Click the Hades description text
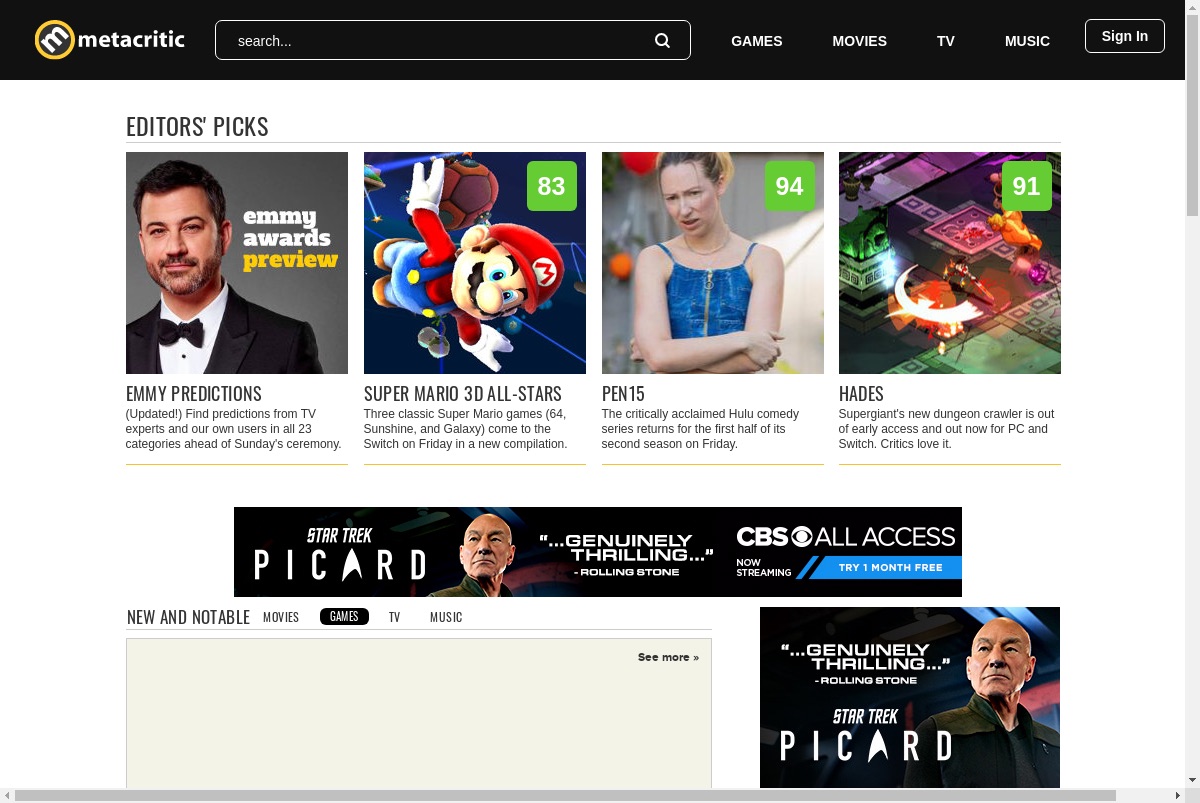Image resolution: width=1200 pixels, height=803 pixels. 947,429
